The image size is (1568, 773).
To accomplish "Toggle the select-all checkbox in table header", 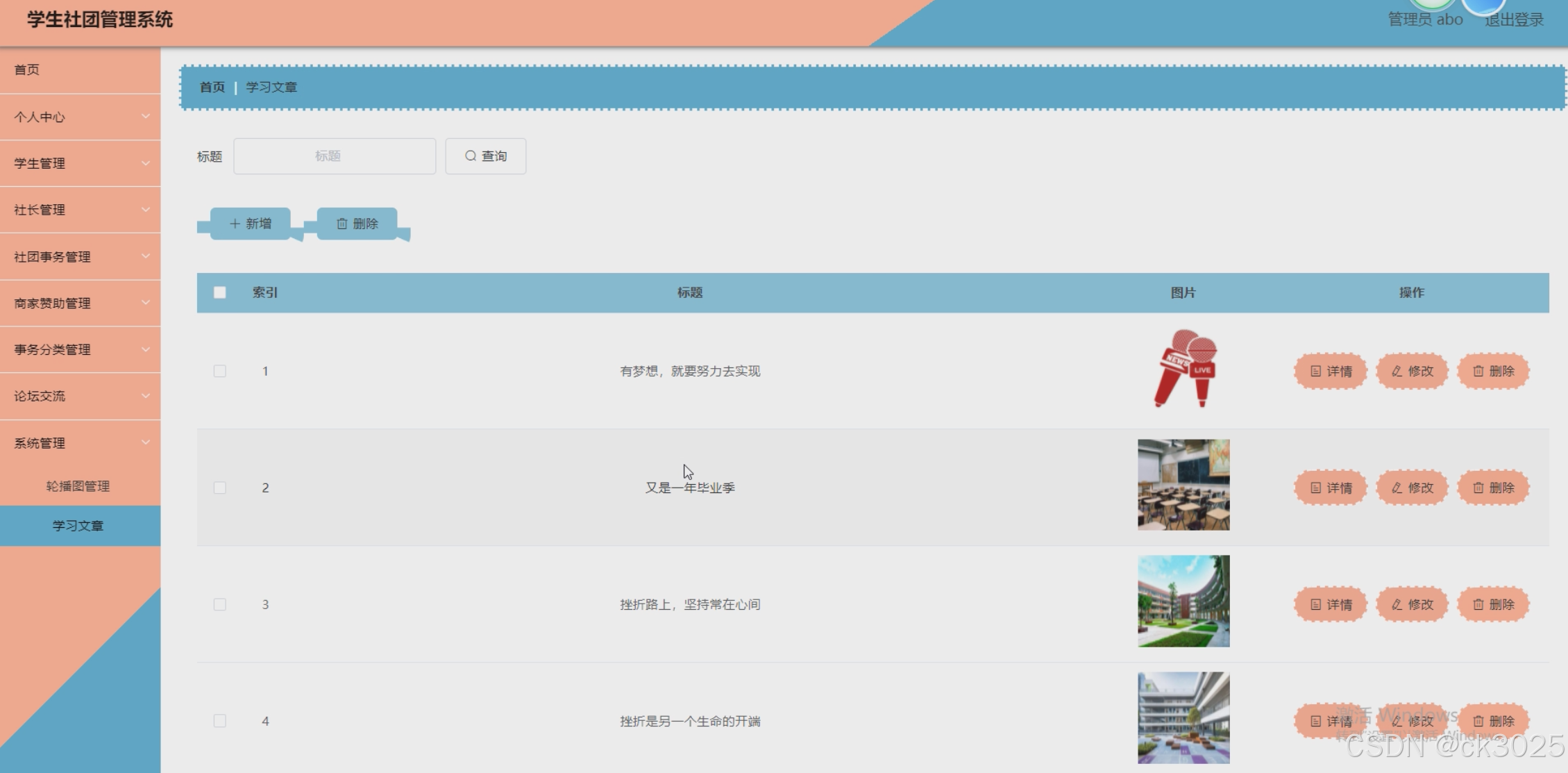I will pyautogui.click(x=220, y=292).
